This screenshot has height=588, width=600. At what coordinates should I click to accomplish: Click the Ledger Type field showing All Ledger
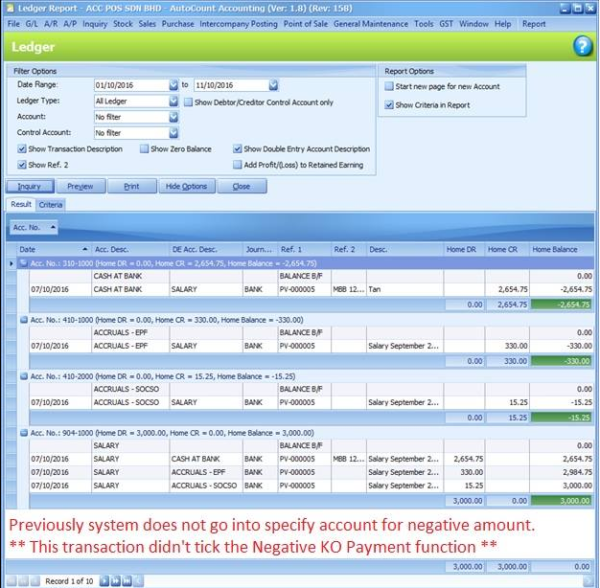(x=131, y=101)
